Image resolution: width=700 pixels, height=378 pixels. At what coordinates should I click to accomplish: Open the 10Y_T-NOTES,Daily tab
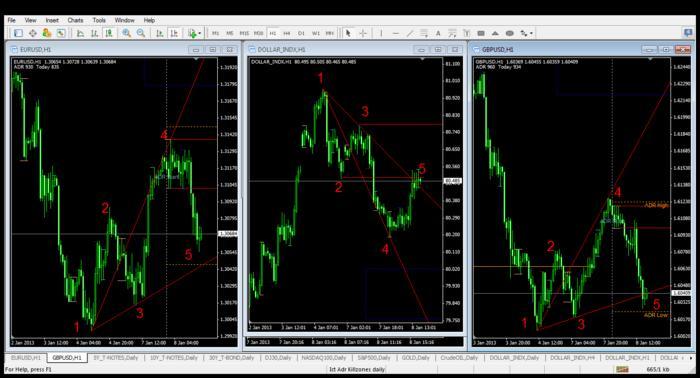tap(174, 358)
